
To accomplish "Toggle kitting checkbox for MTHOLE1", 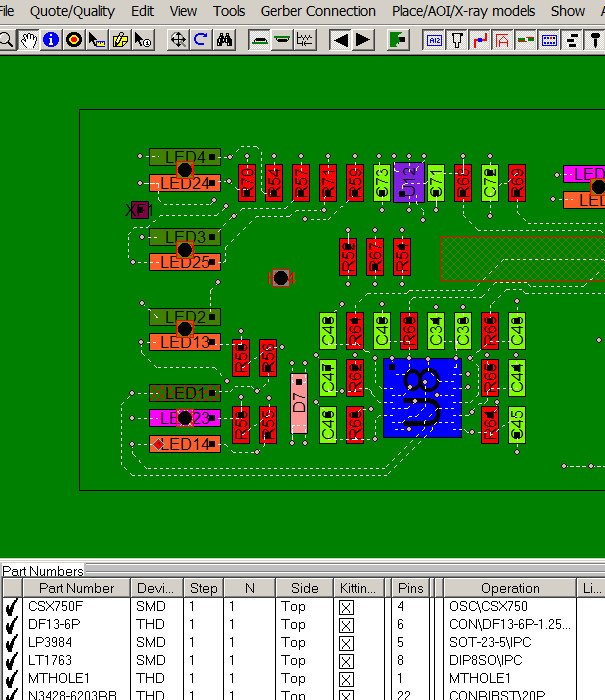I will click(346, 679).
